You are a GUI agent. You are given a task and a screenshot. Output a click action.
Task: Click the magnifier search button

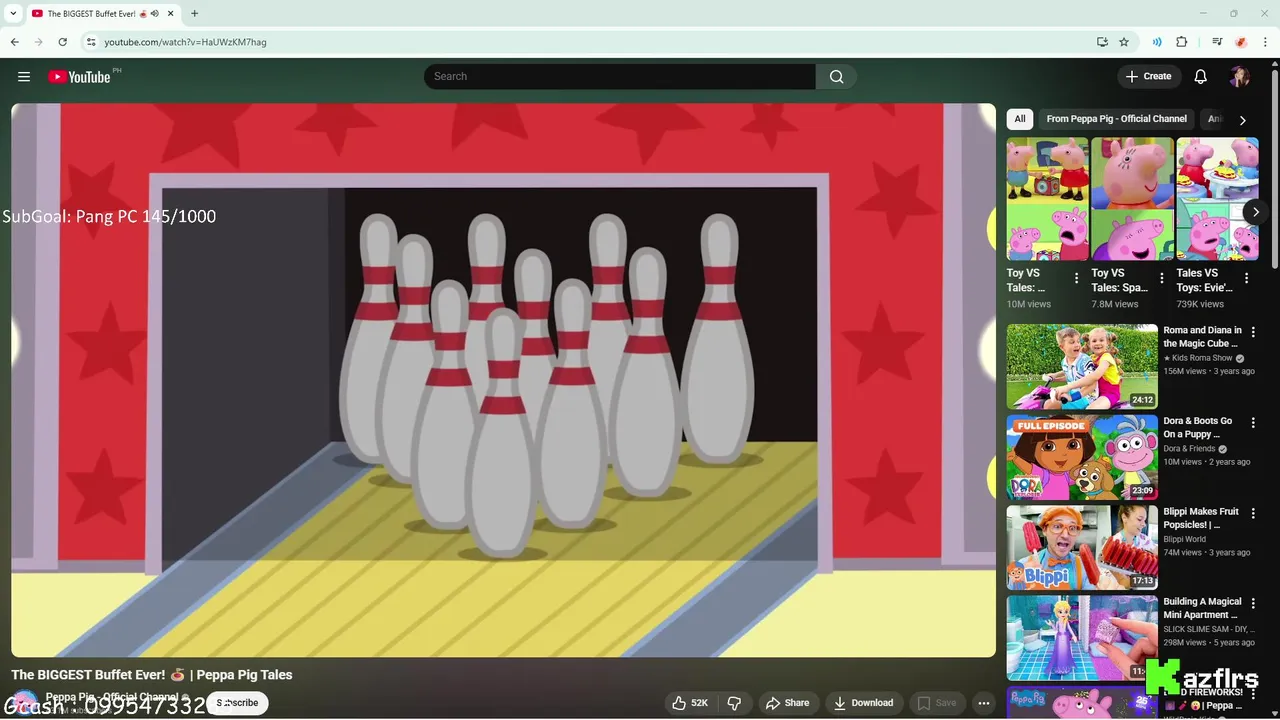(x=836, y=77)
